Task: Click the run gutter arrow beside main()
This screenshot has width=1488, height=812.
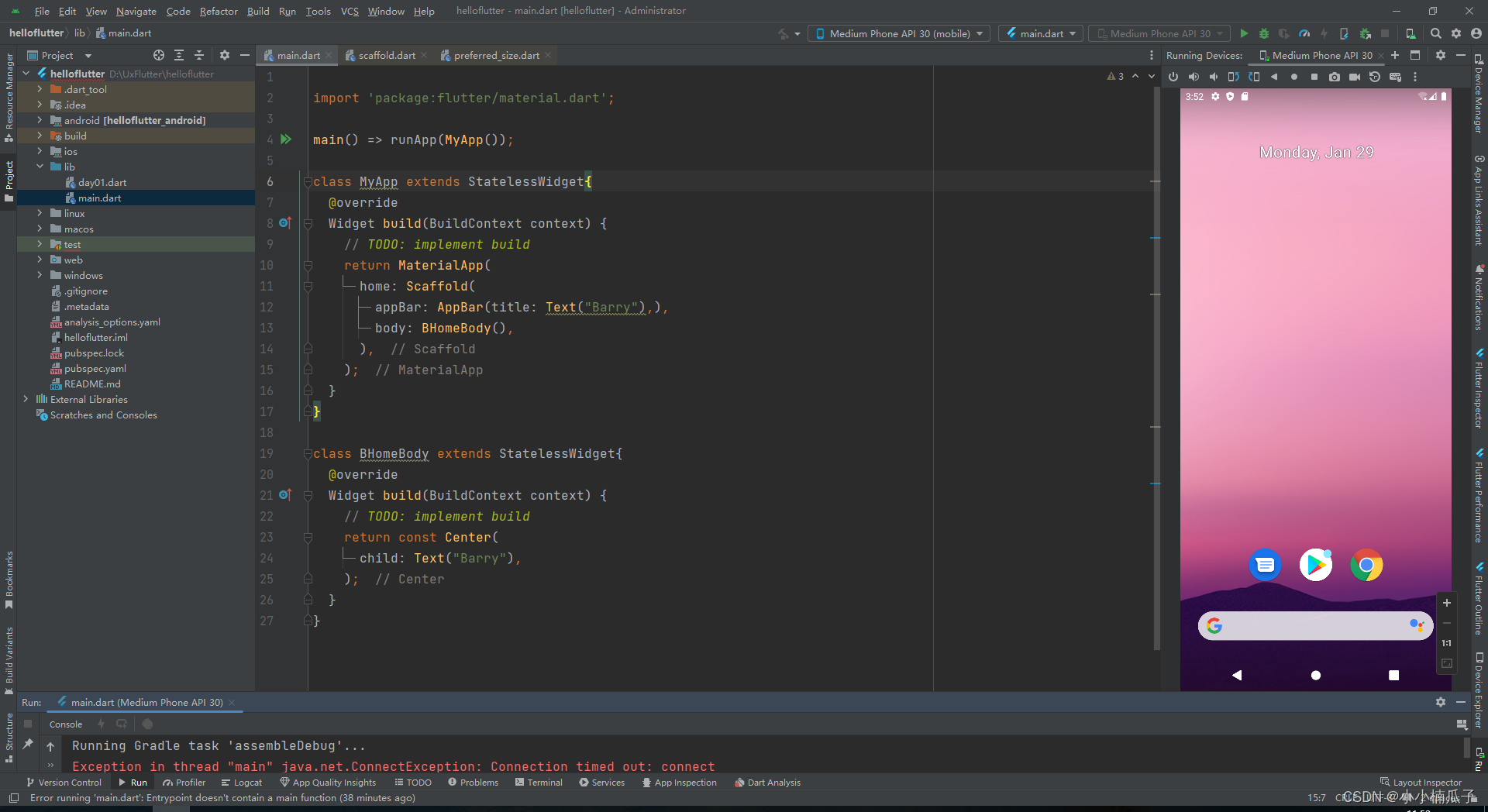Action: (x=286, y=139)
